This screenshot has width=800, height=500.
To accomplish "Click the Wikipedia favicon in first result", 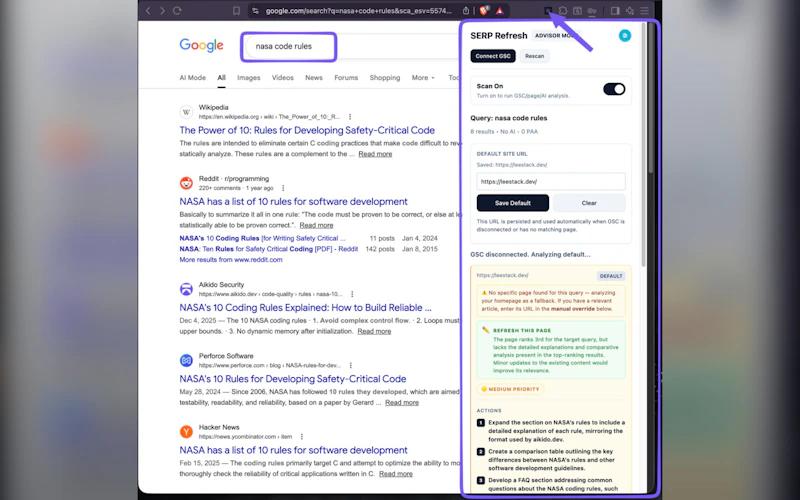I will [x=186, y=112].
